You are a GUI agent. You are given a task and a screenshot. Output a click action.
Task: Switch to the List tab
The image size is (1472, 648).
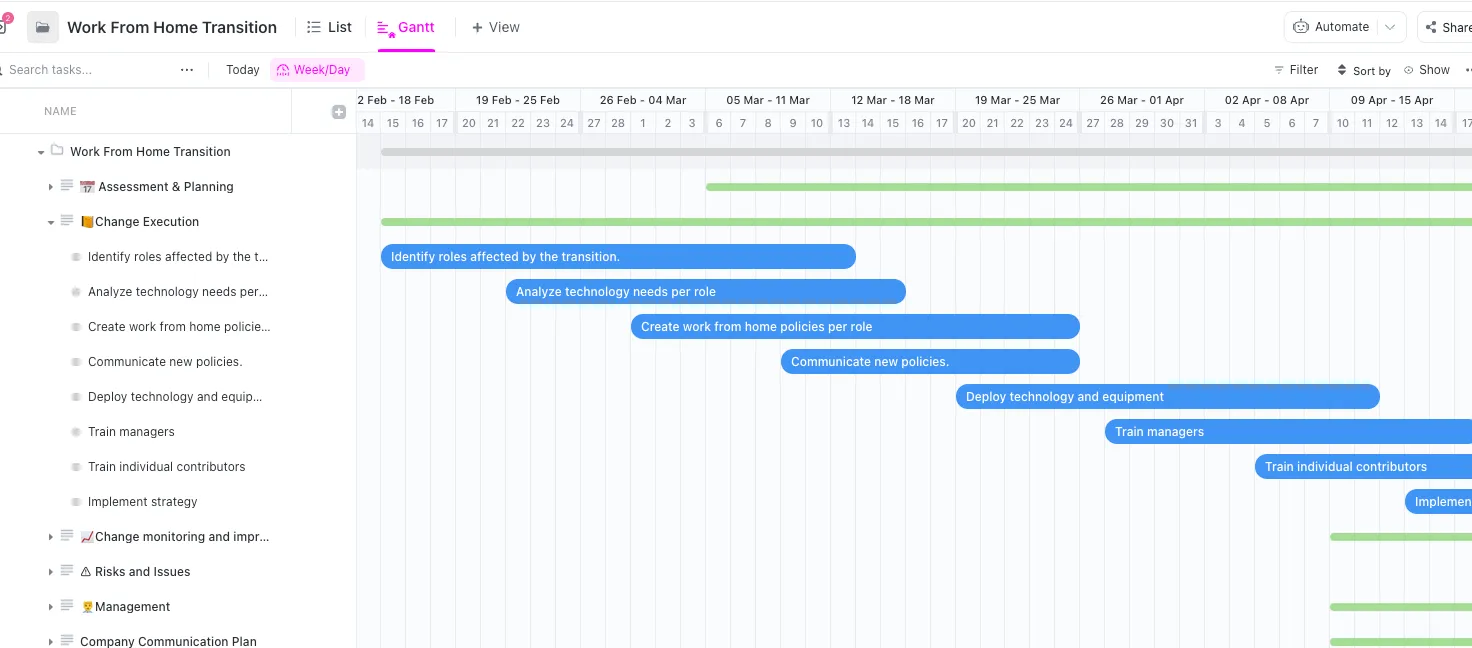[x=329, y=27]
